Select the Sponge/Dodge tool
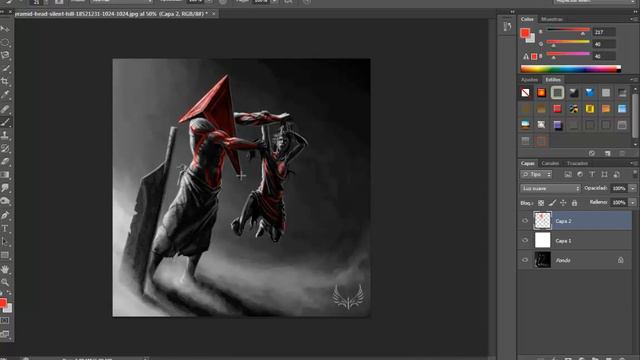The image size is (640, 360). (x=5, y=200)
